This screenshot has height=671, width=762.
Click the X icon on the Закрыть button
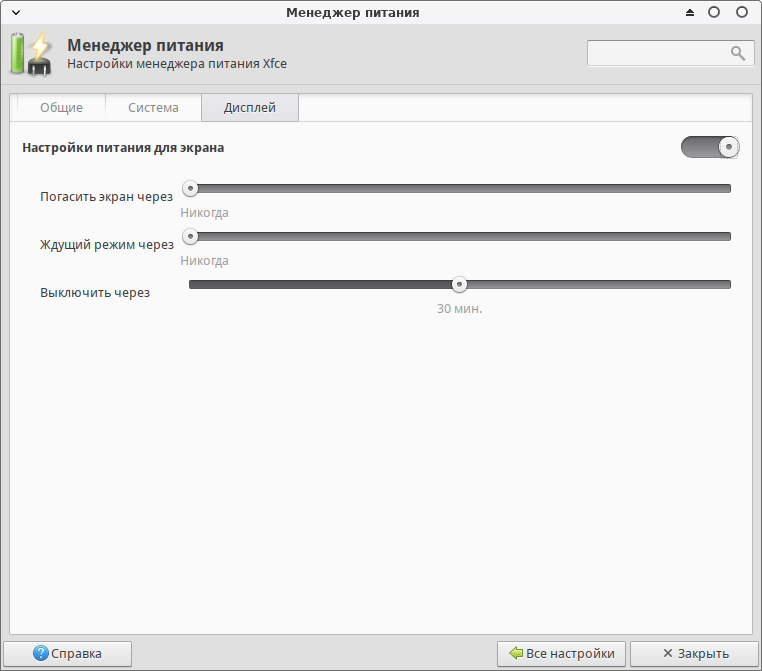(x=668, y=653)
